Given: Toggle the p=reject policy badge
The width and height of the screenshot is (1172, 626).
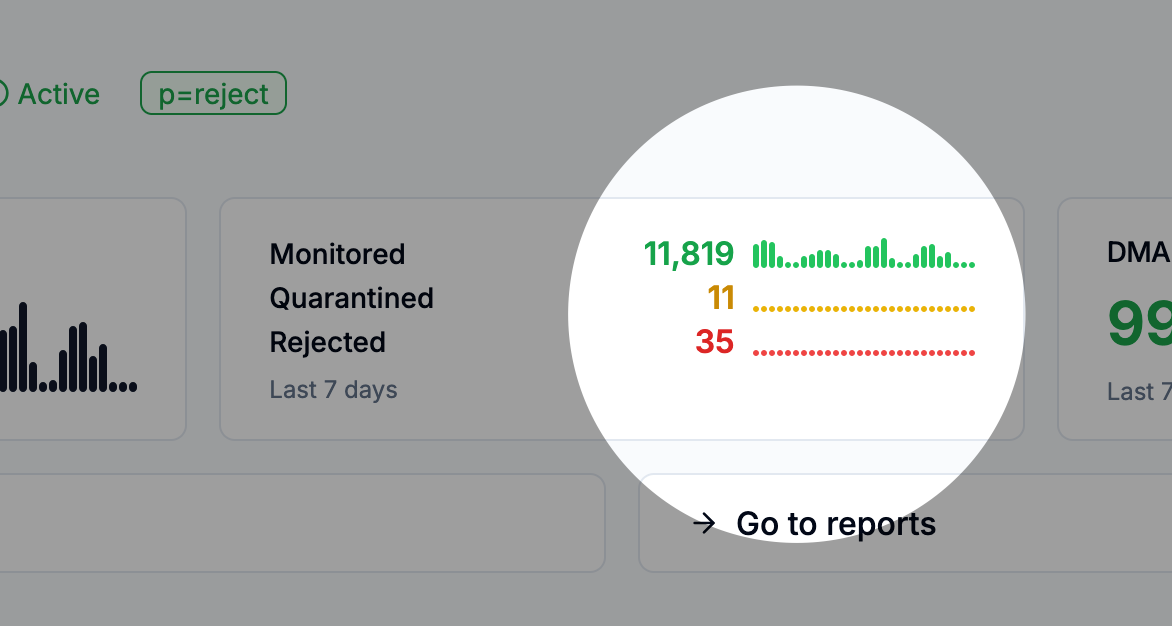Looking at the screenshot, I should [x=213, y=93].
